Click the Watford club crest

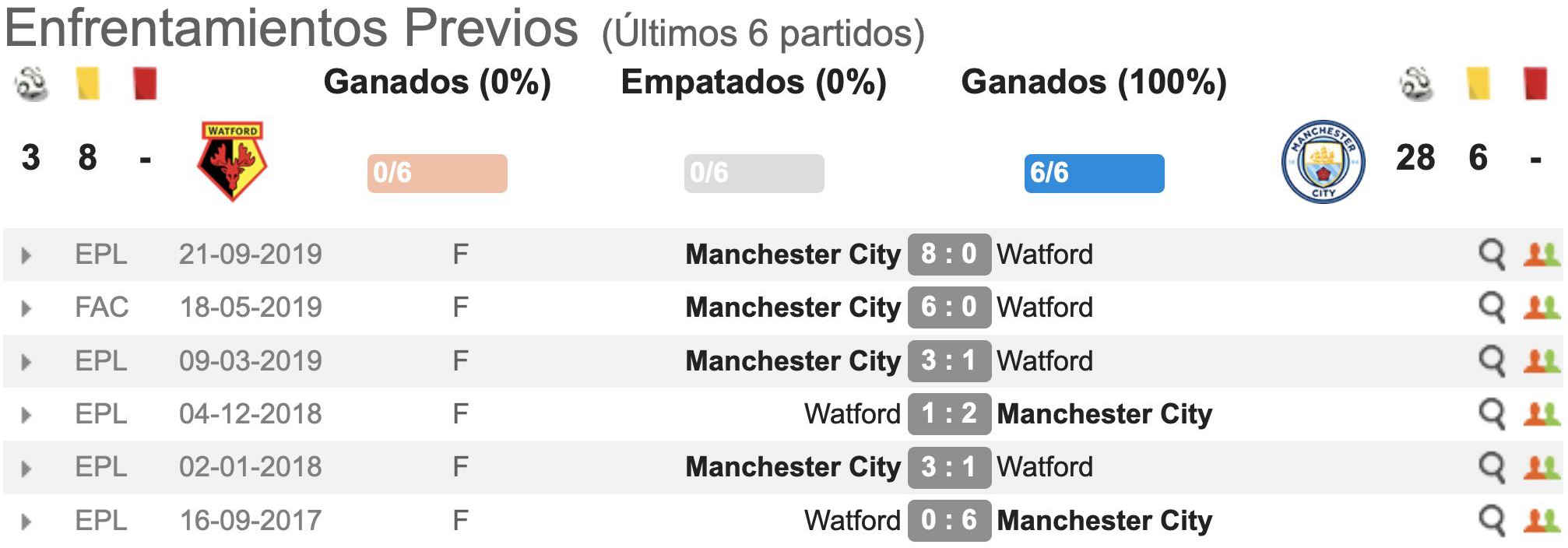[x=232, y=161]
